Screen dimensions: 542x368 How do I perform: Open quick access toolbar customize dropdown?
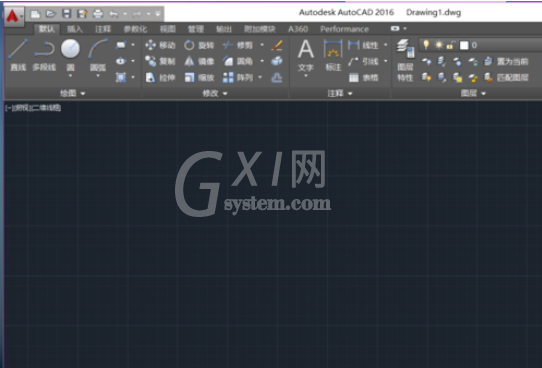pos(158,14)
